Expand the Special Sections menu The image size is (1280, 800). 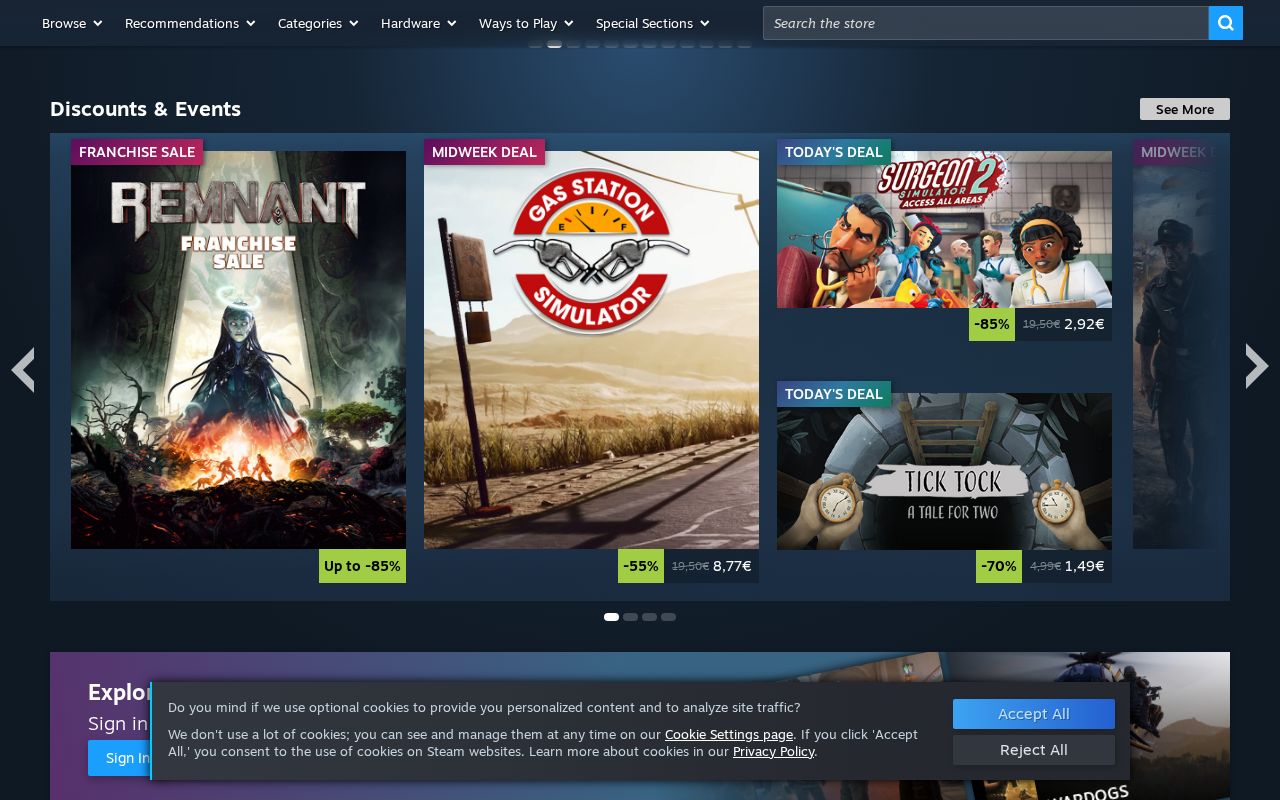652,23
